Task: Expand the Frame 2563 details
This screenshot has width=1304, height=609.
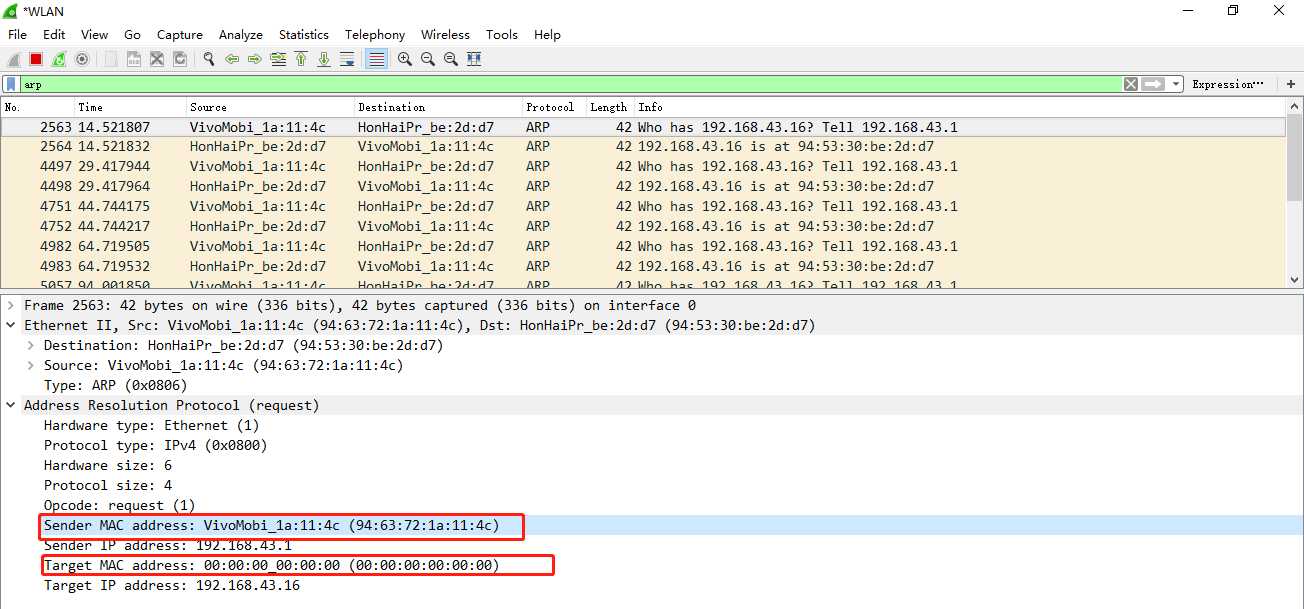Action: (11, 305)
